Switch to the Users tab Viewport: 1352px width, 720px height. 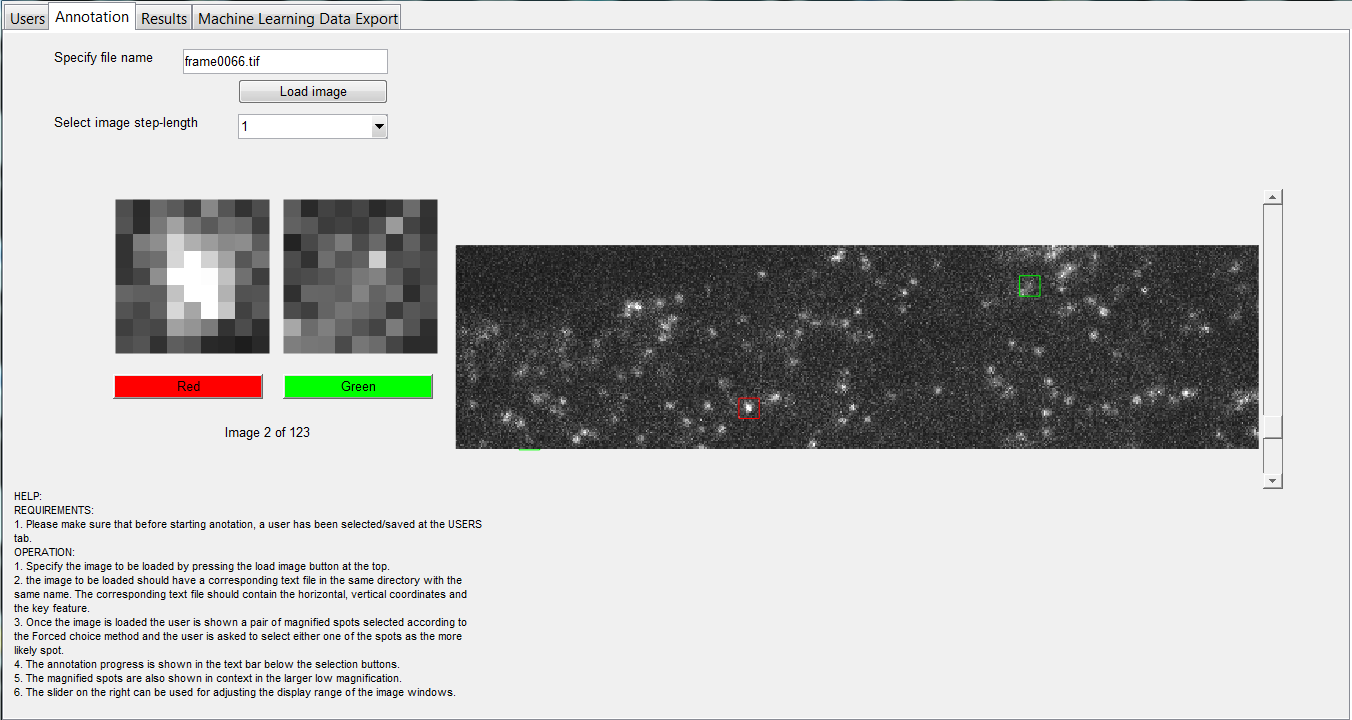(27, 18)
